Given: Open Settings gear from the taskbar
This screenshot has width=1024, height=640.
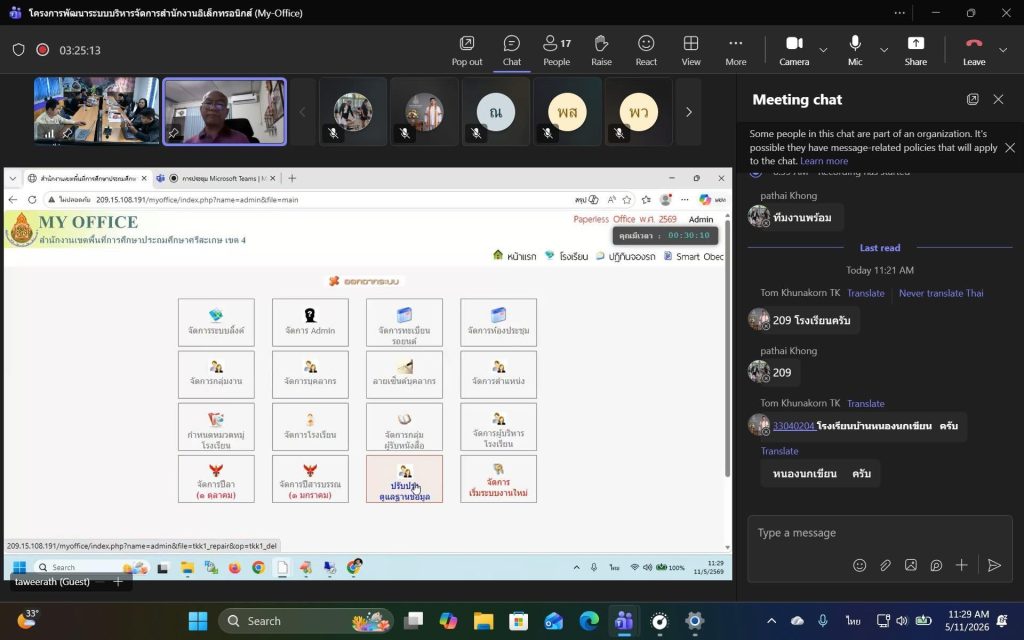Looking at the screenshot, I should pyautogui.click(x=695, y=620).
